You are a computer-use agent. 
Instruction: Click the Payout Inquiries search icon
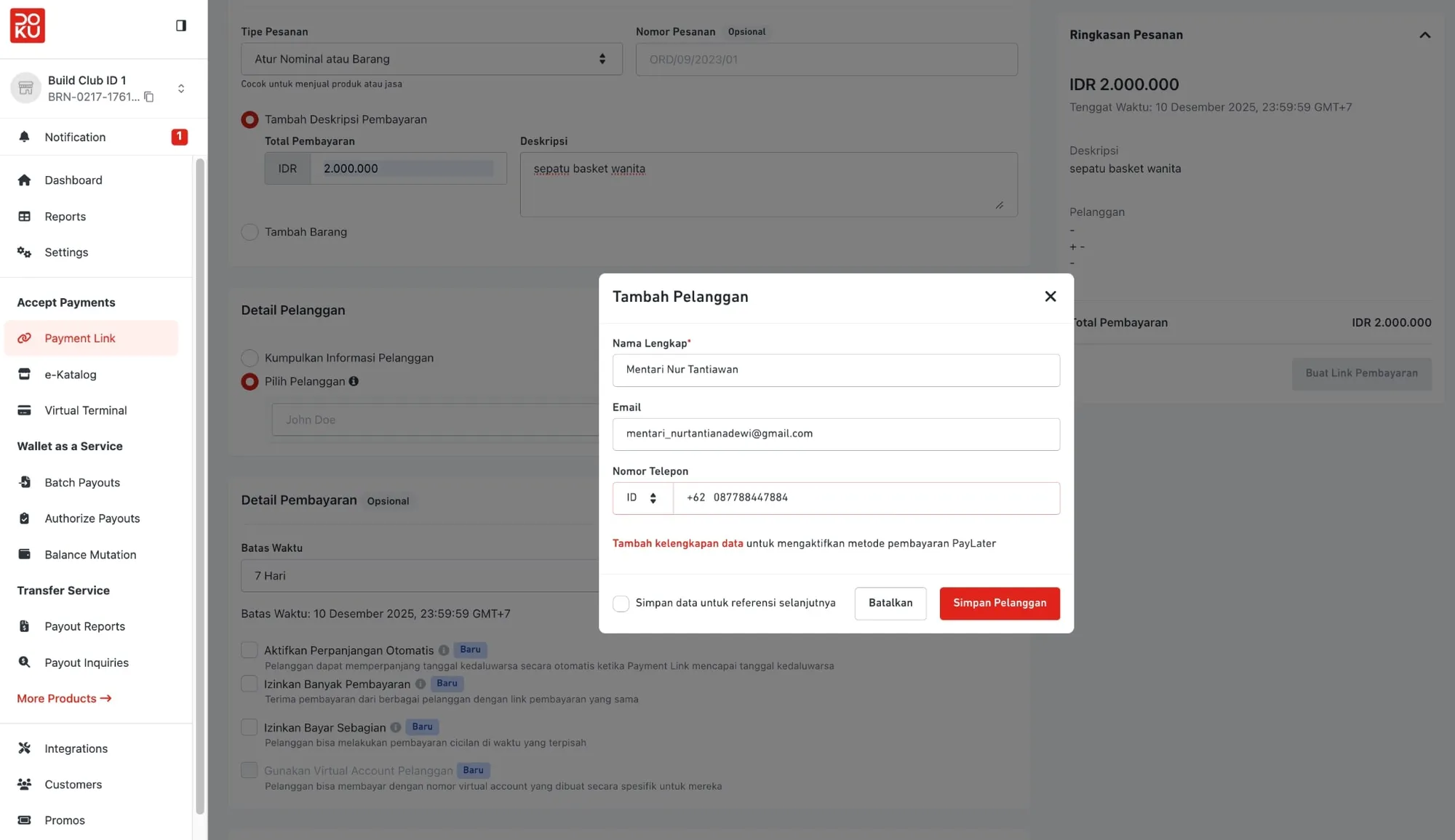24,663
